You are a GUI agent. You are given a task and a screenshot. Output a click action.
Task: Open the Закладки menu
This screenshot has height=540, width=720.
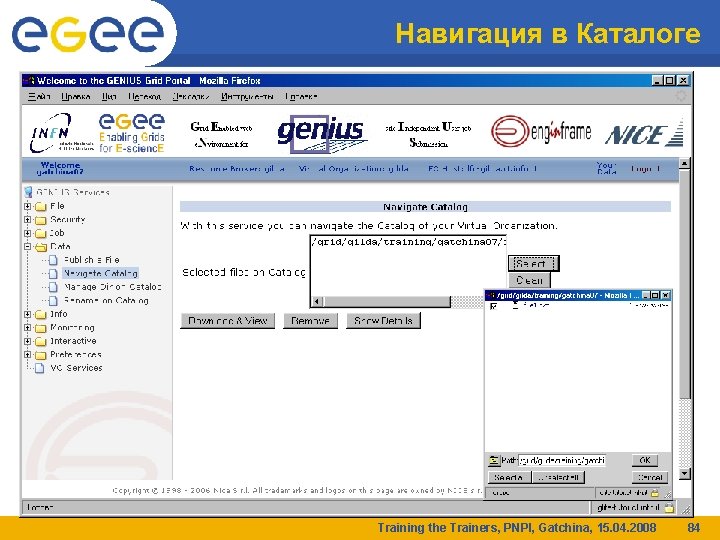click(191, 96)
